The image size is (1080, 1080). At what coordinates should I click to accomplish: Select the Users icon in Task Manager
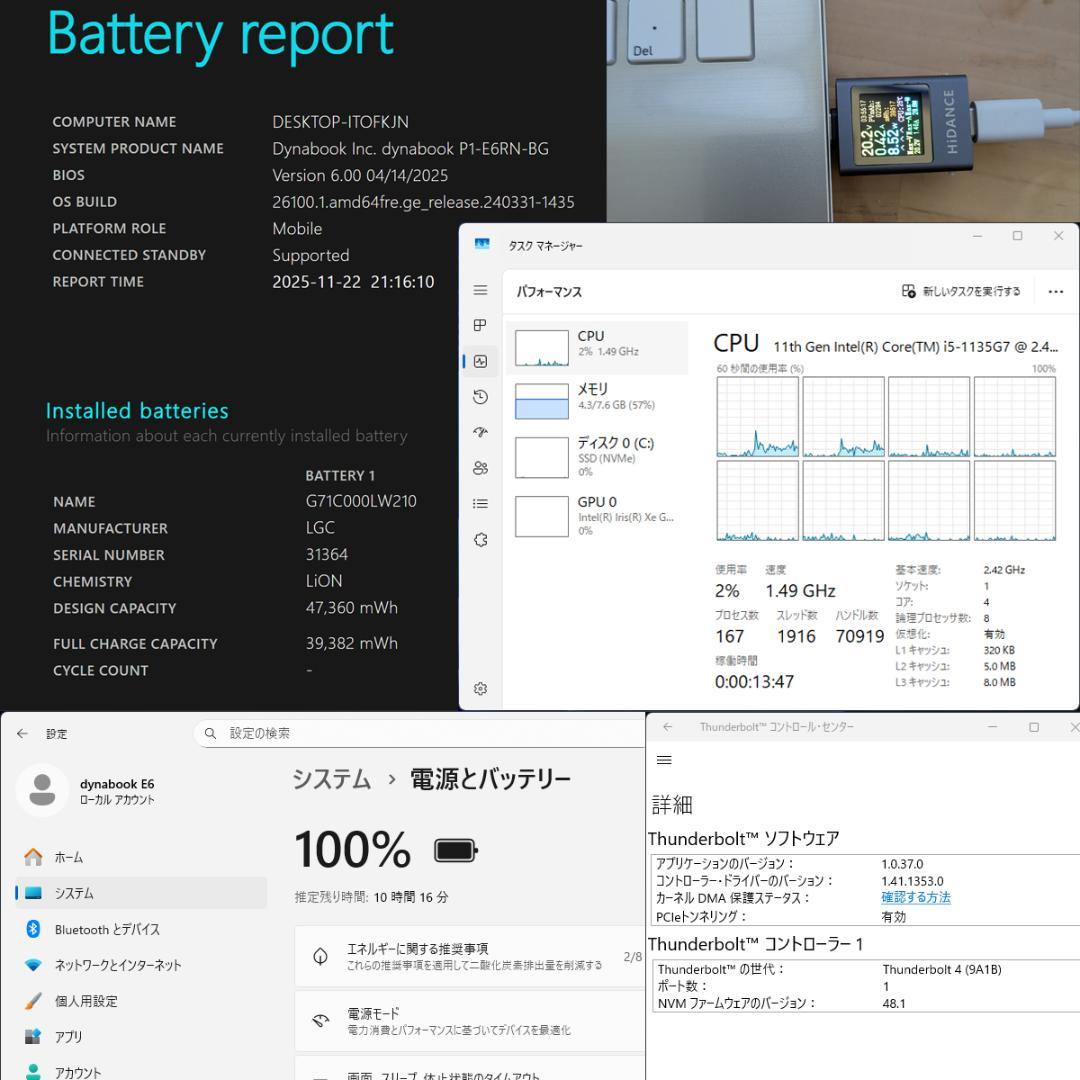pos(480,467)
